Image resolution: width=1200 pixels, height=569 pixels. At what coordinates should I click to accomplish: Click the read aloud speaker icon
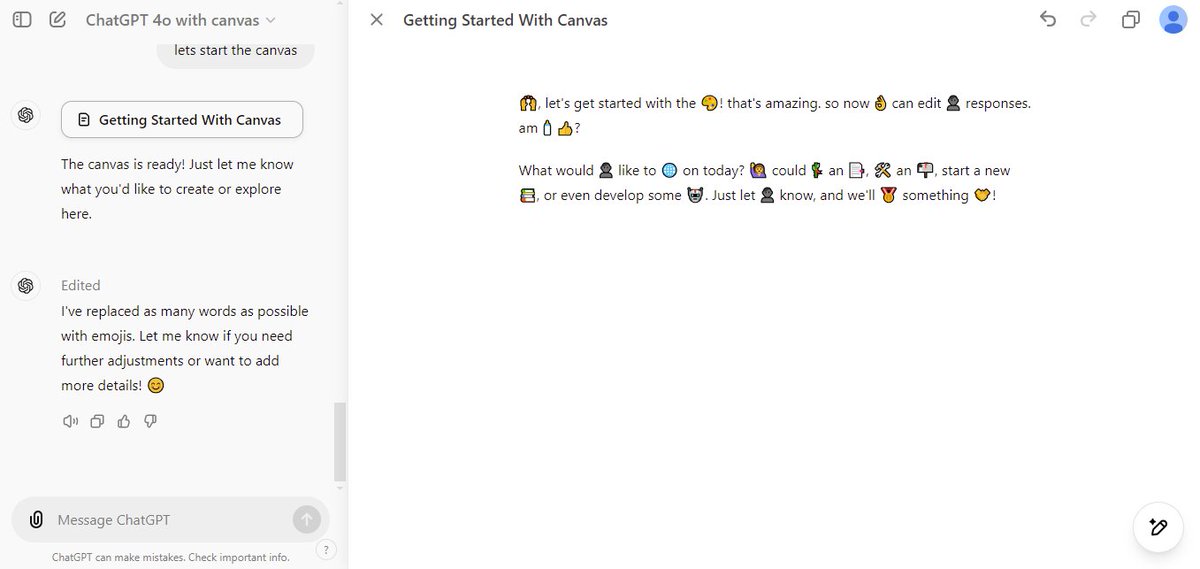(70, 421)
